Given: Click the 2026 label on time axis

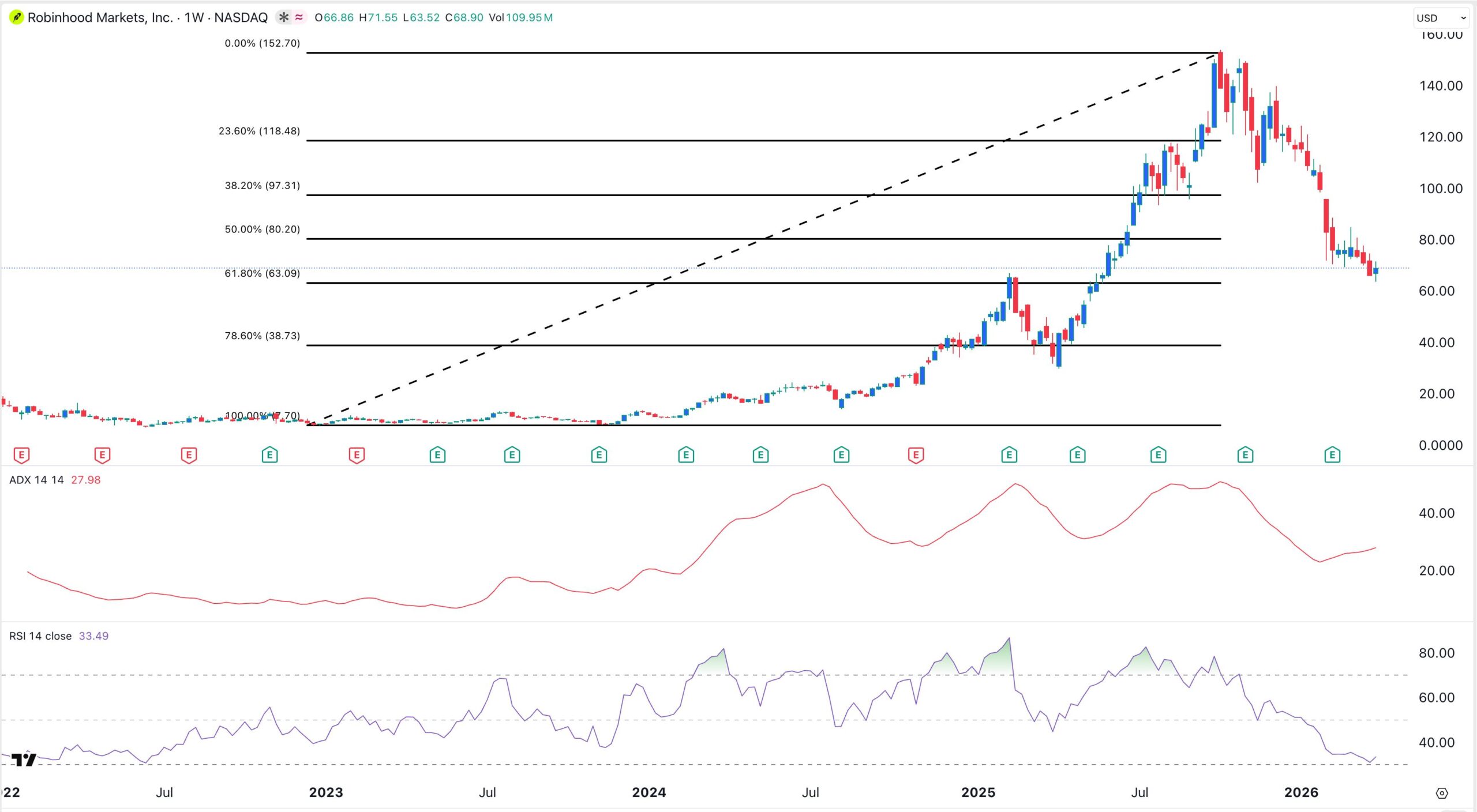Looking at the screenshot, I should [x=1302, y=792].
